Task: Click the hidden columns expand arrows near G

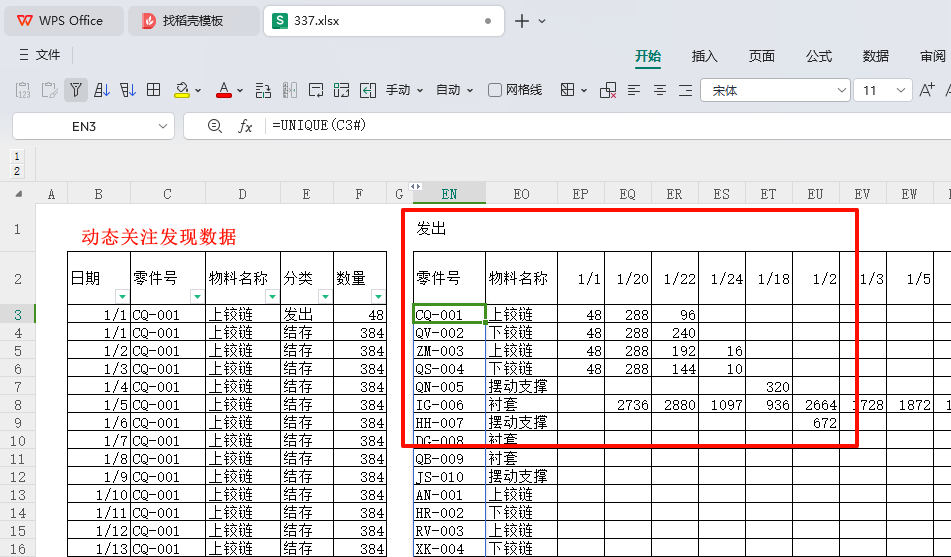Action: 415,186
